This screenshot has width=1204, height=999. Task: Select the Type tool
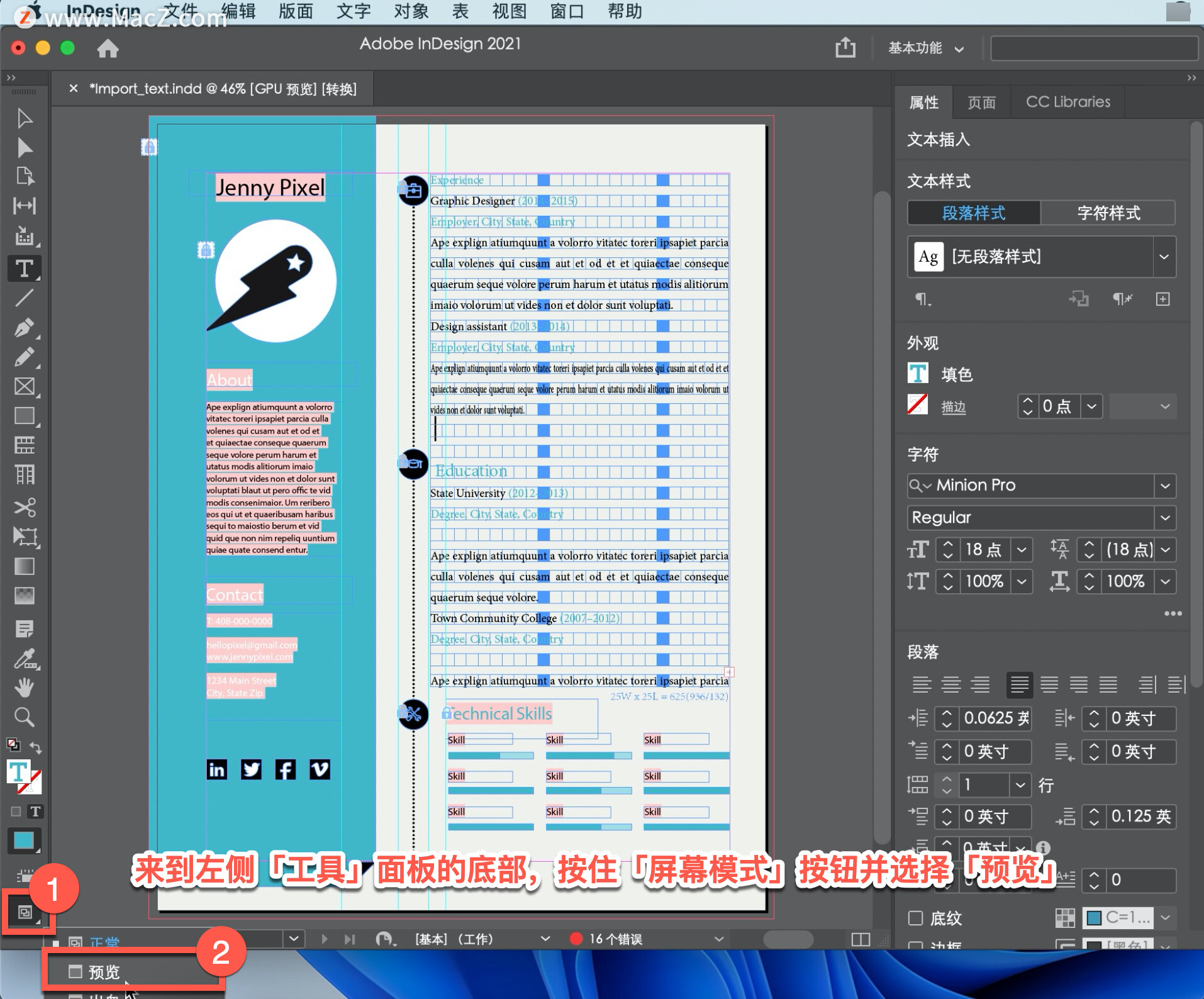[x=25, y=269]
